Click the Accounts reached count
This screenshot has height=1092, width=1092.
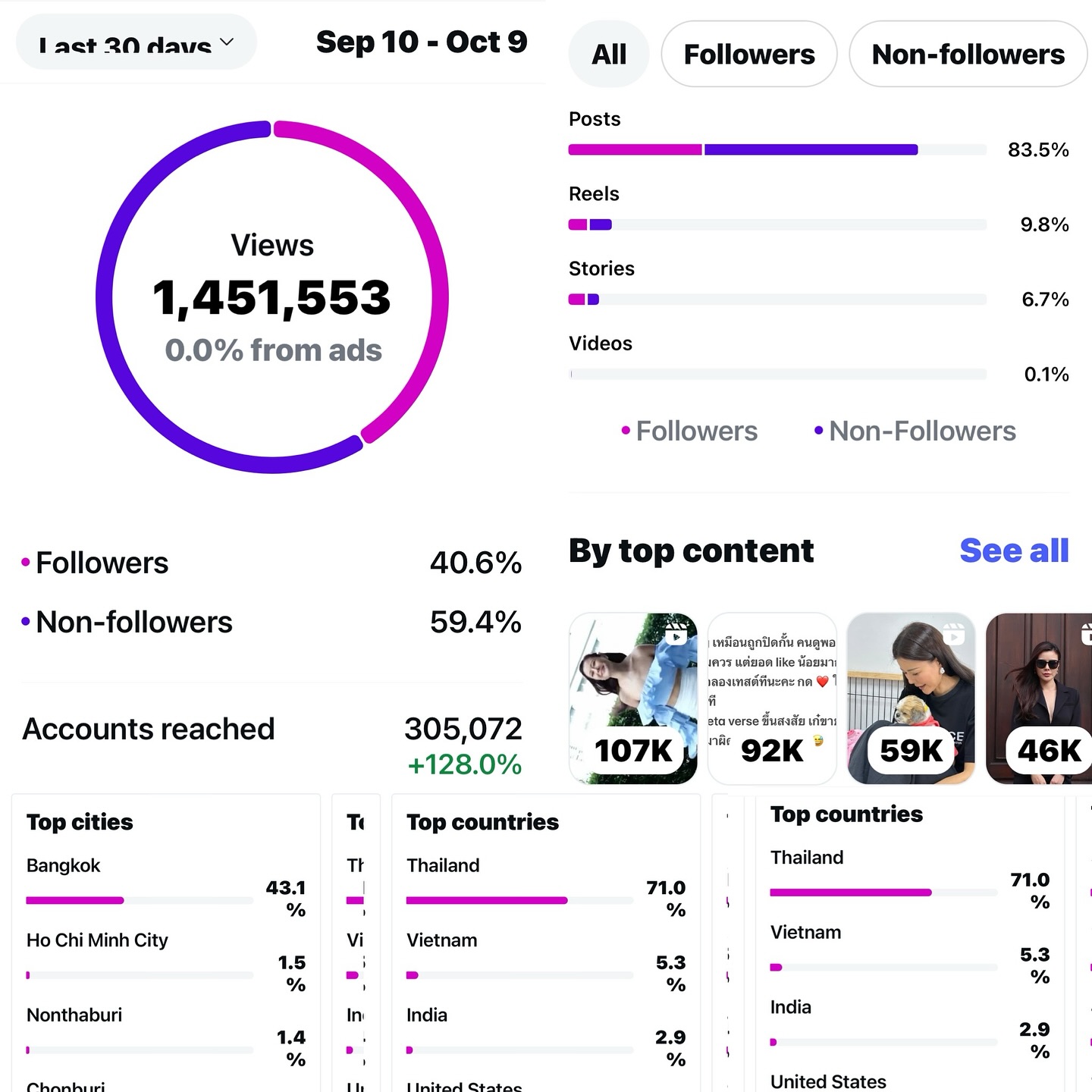point(463,730)
